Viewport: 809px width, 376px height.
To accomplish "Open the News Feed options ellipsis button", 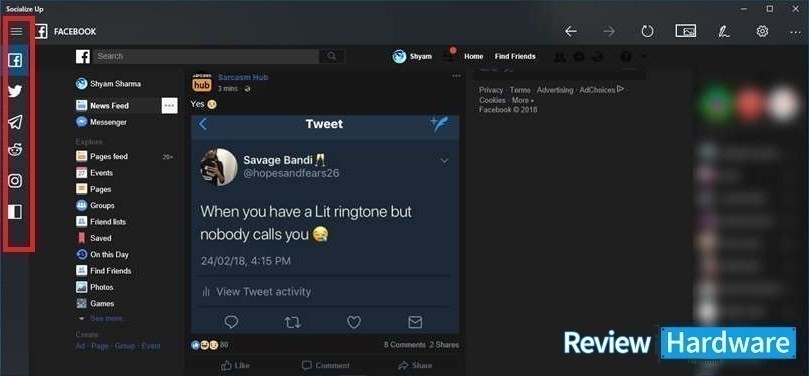I will click(169, 106).
